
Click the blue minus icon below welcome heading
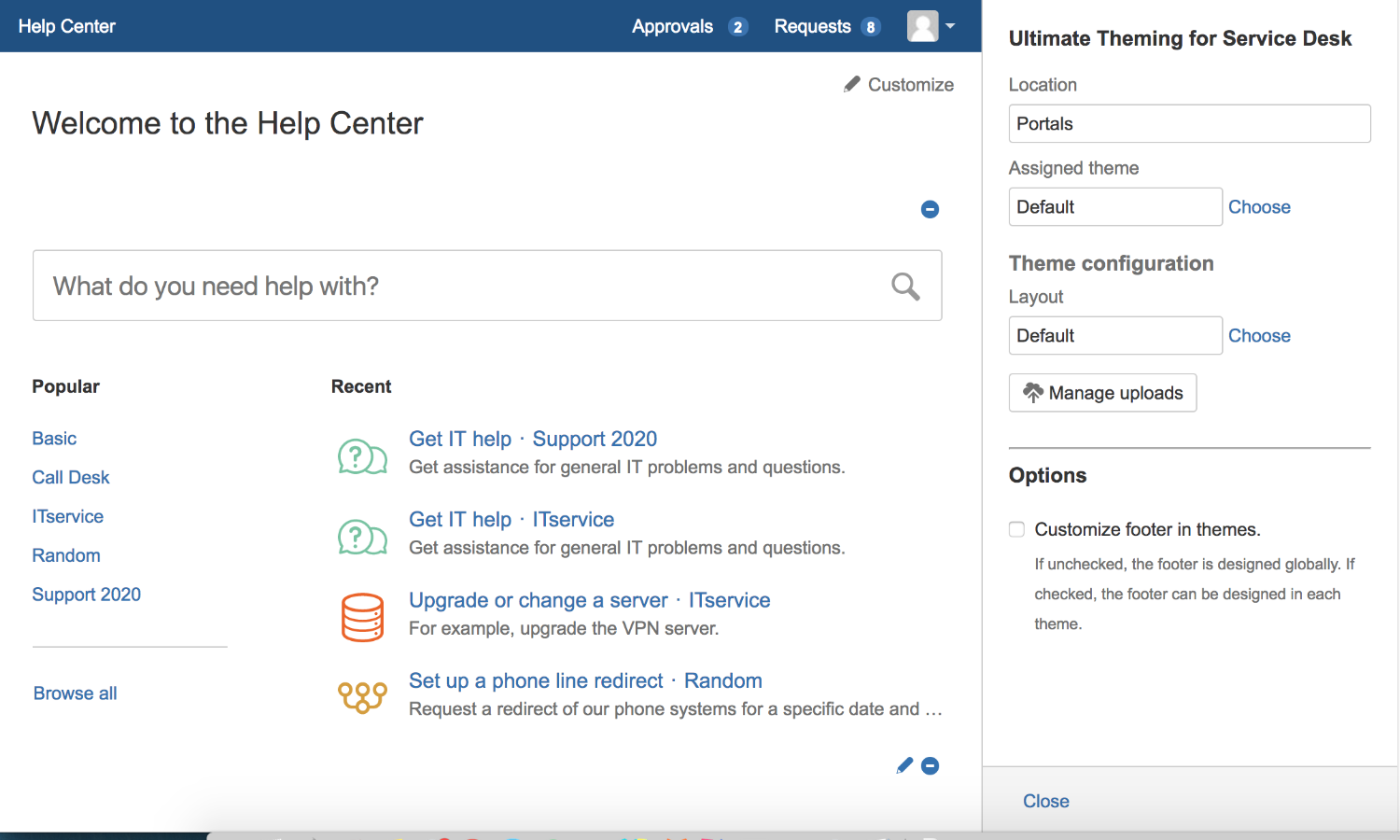pyautogui.click(x=930, y=209)
